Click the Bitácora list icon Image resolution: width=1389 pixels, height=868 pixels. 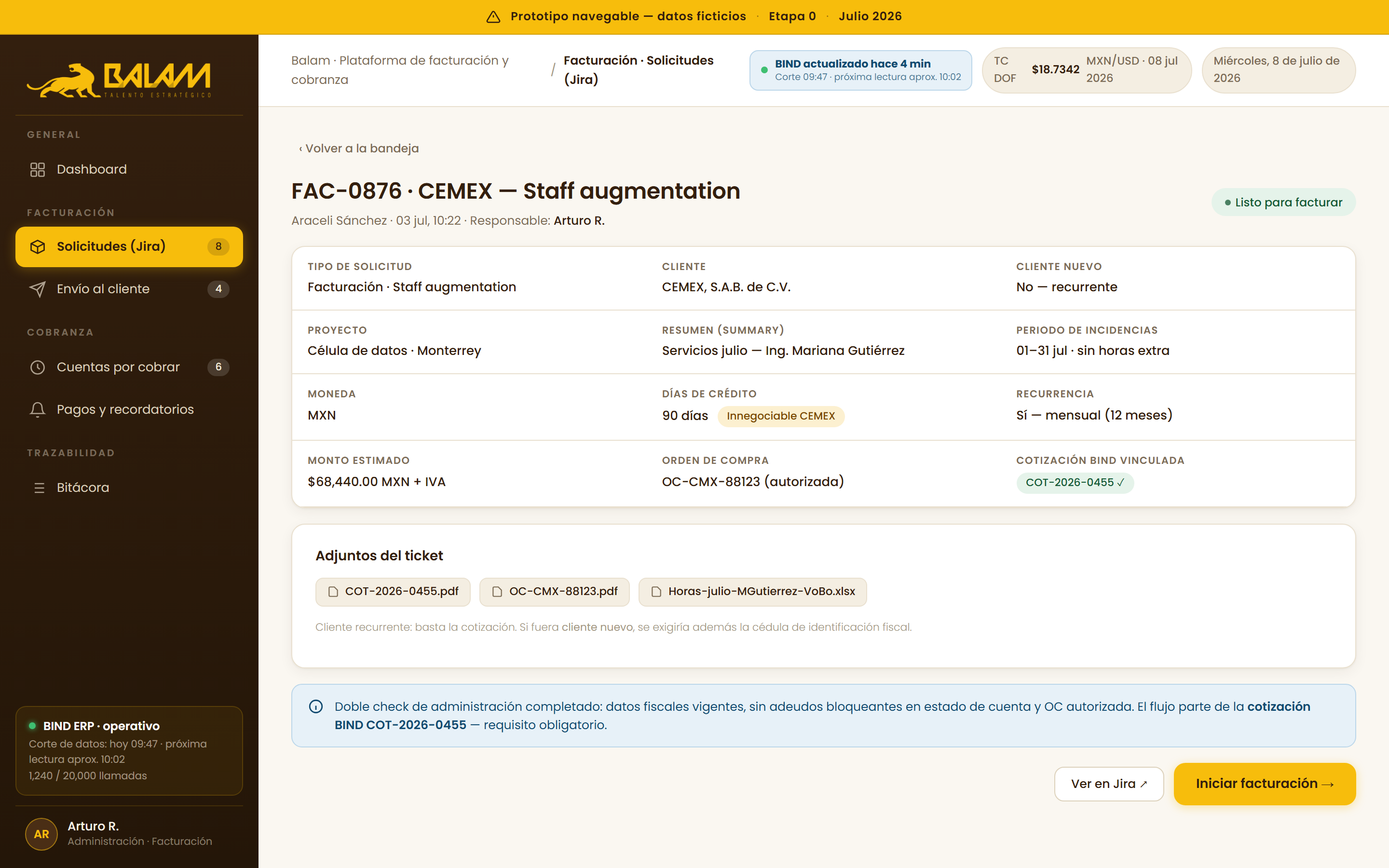[39, 488]
